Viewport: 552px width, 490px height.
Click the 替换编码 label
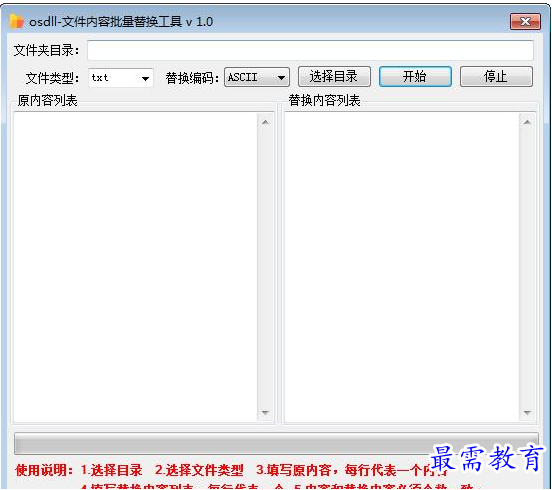point(192,78)
